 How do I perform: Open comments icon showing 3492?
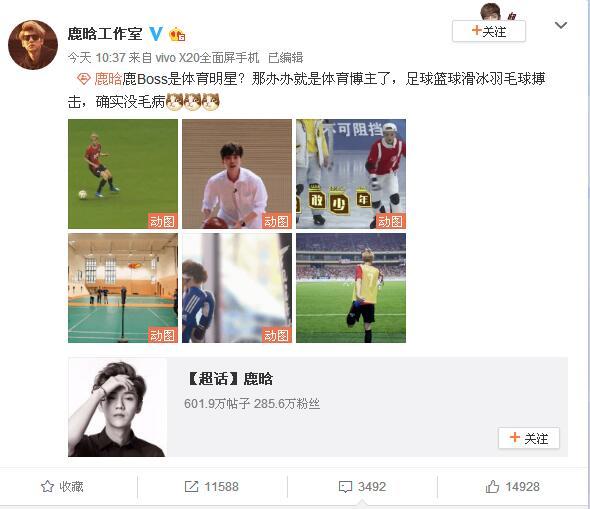click(345, 487)
